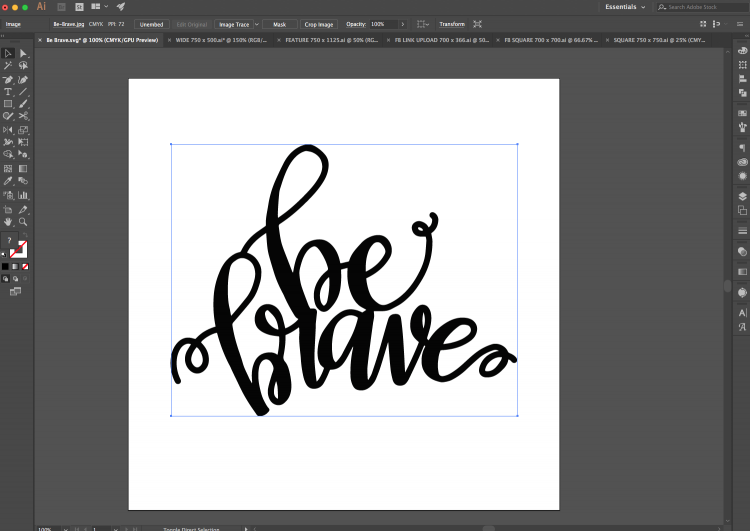The height and width of the screenshot is (531, 750).
Task: Select the Free Transform tool
Action: coord(23,142)
